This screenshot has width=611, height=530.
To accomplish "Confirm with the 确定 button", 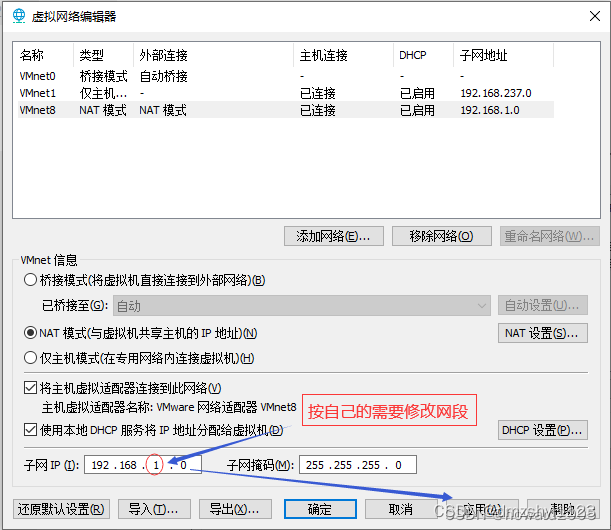I will (320, 509).
